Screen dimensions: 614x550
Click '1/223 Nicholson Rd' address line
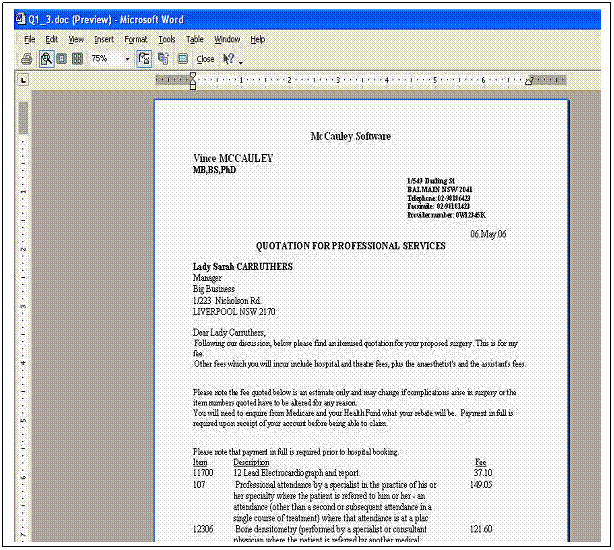[227, 301]
